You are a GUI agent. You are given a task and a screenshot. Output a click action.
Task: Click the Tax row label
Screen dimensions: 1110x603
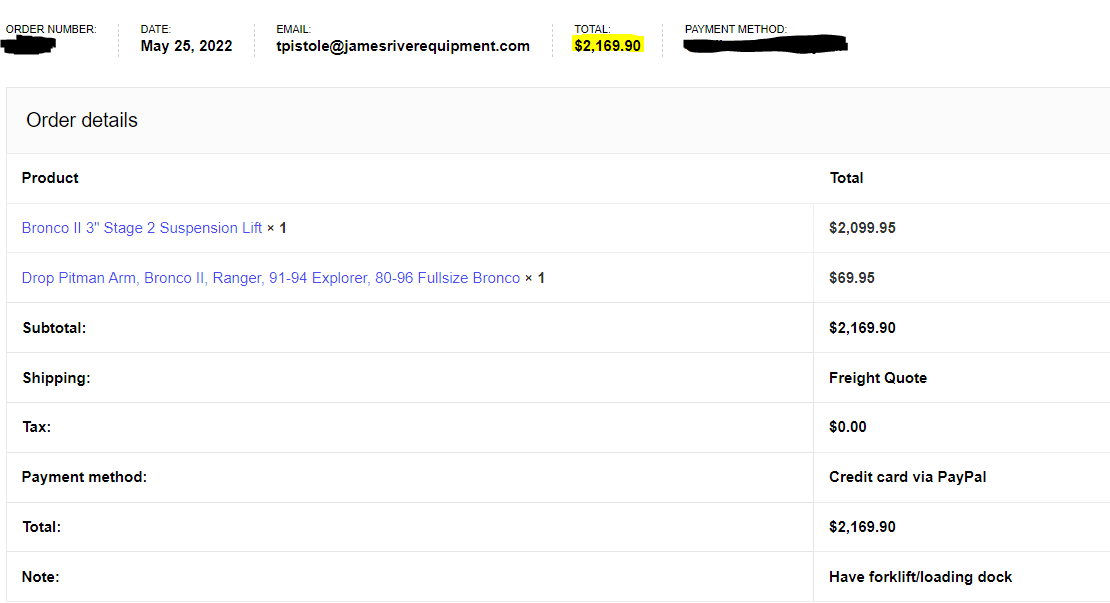coord(36,427)
